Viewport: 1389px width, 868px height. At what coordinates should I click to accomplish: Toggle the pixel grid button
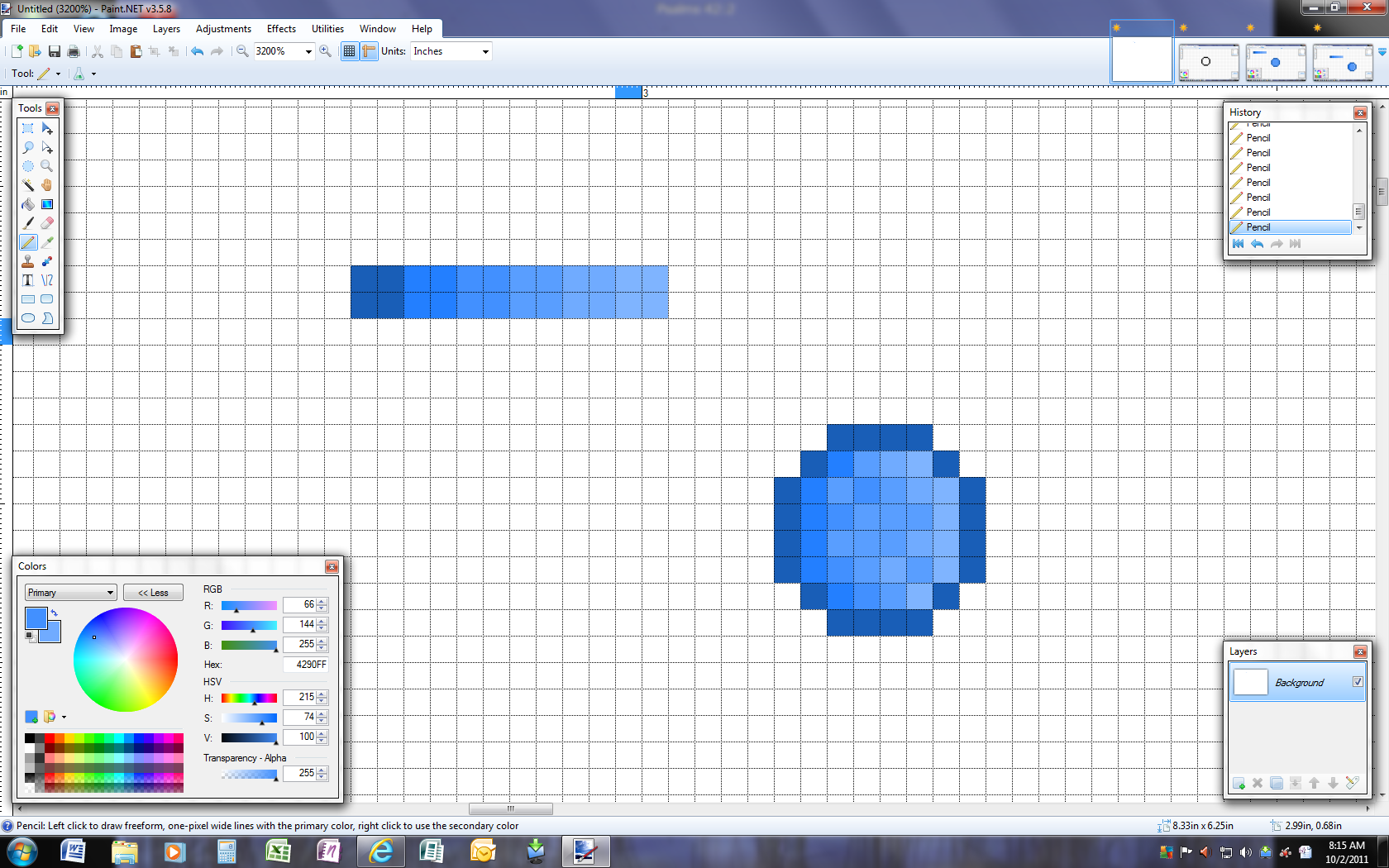pyautogui.click(x=349, y=51)
